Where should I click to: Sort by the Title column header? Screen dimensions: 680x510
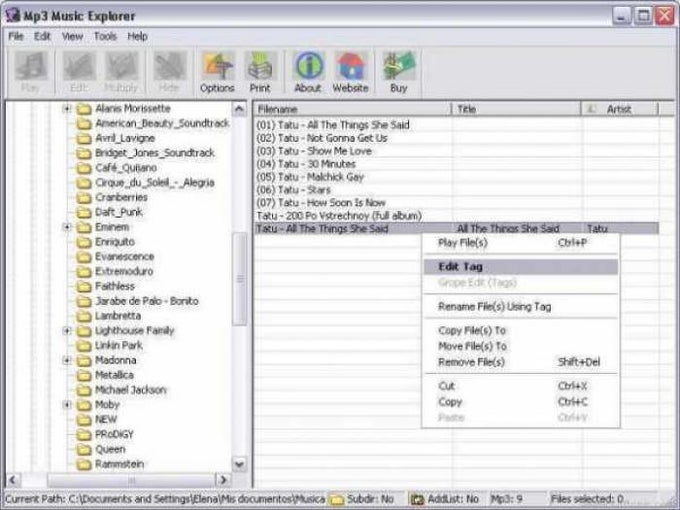(x=517, y=109)
